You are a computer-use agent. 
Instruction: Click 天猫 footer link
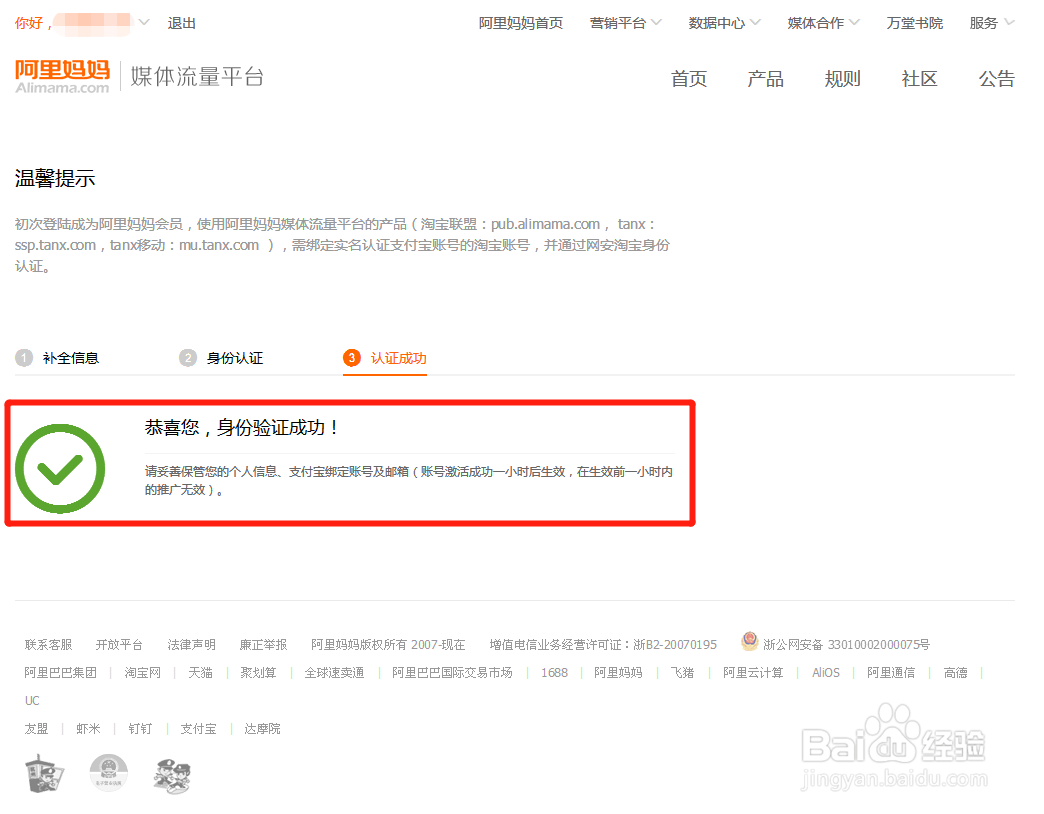[x=200, y=672]
